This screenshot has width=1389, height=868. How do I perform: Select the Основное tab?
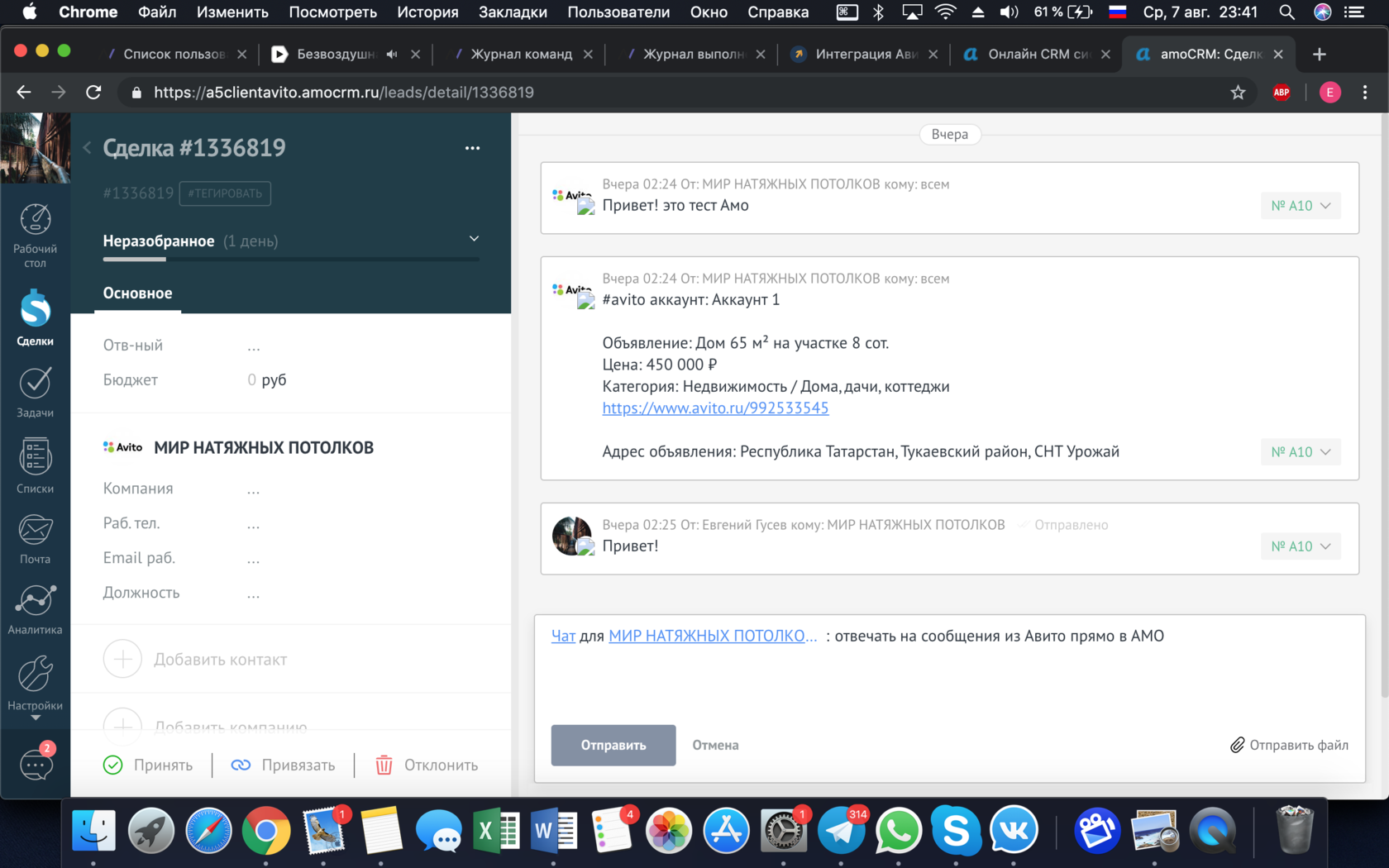tap(137, 293)
